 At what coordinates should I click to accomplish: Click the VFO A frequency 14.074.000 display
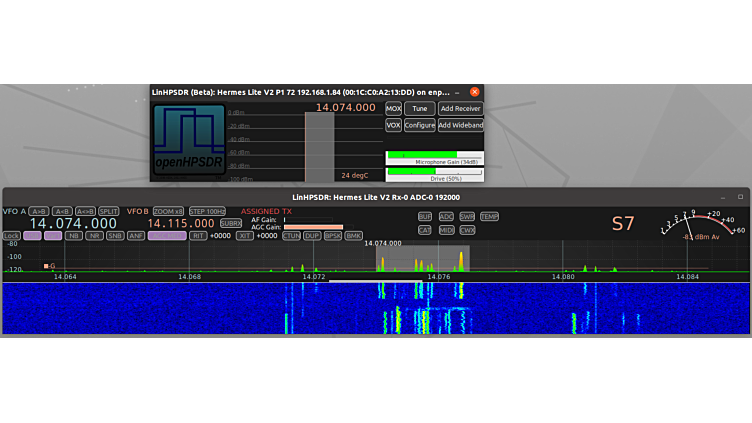click(72, 223)
